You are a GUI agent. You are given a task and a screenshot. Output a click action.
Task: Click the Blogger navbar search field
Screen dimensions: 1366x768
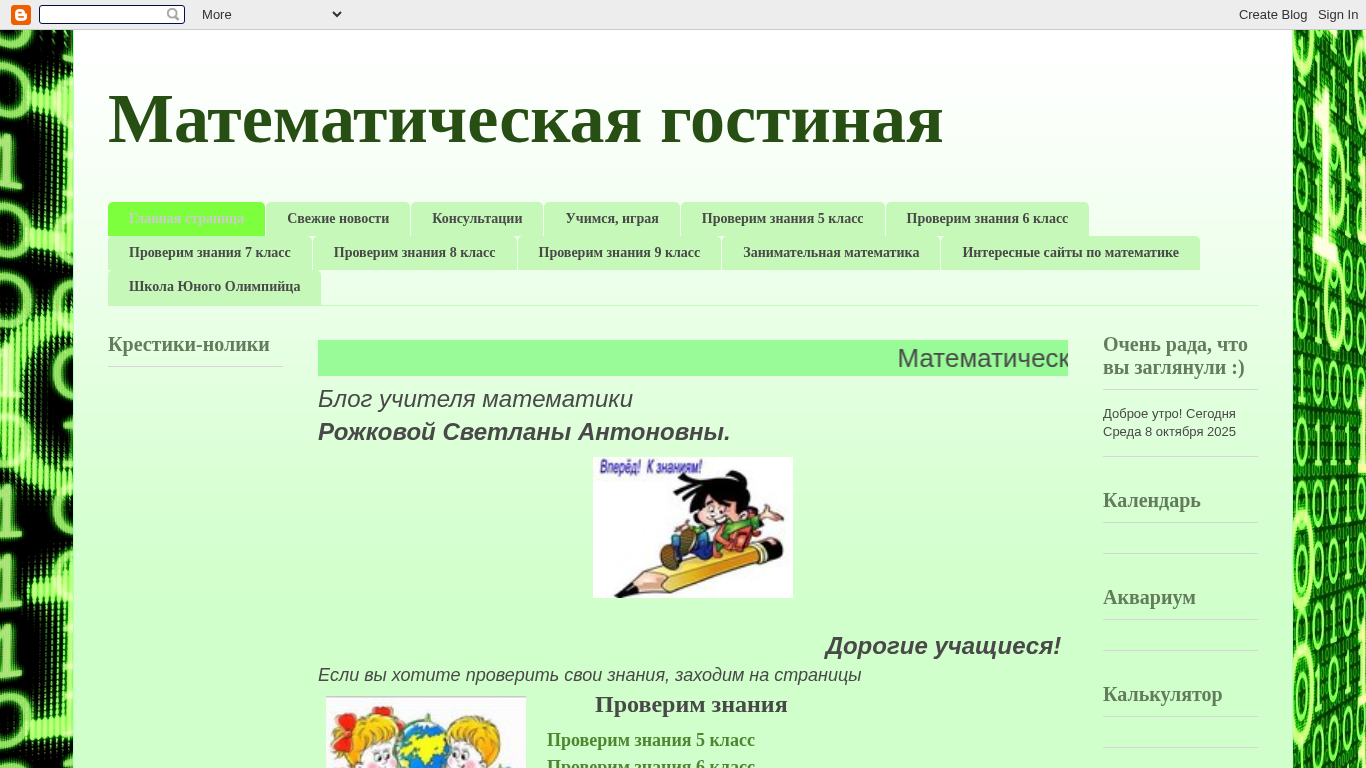coord(102,15)
